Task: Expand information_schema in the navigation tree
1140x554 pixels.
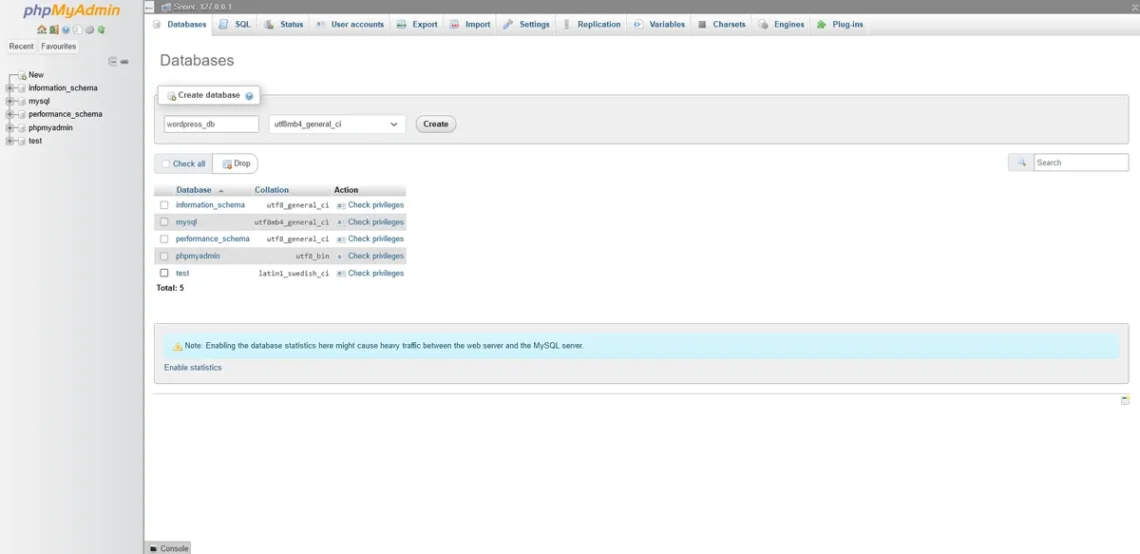Action: 9,88
